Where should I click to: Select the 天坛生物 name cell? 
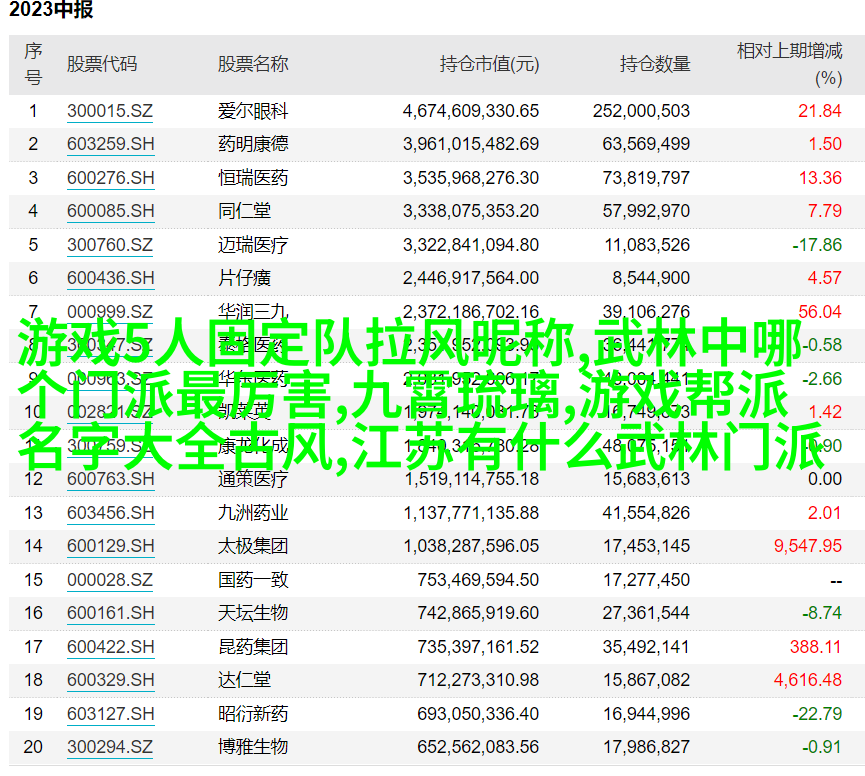click(253, 613)
